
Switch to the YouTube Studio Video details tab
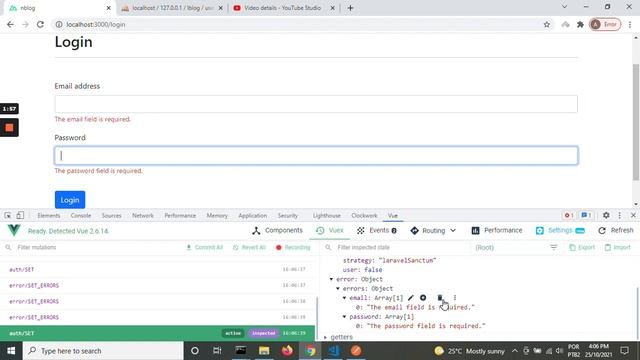(282, 8)
